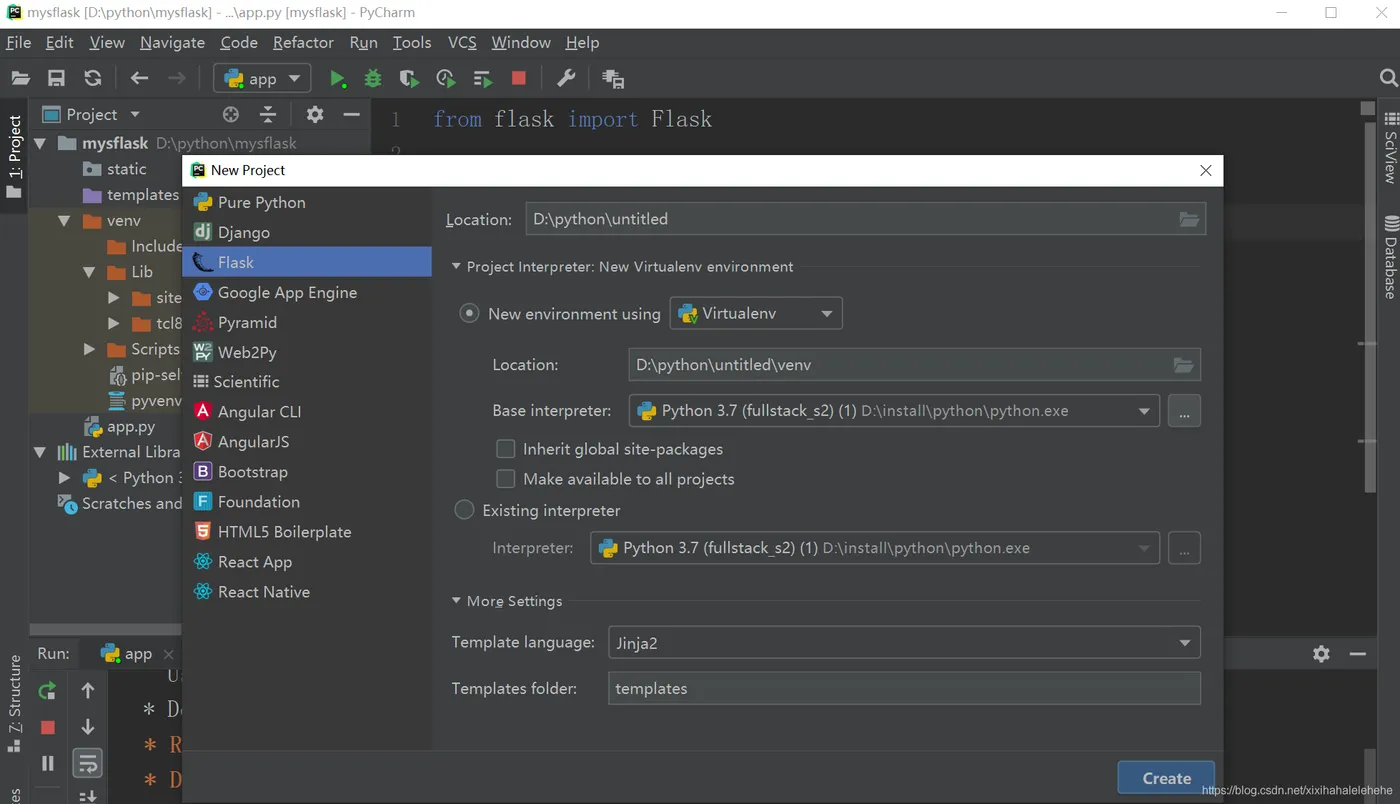Rerun app with the green rerun icon
This screenshot has width=1400, height=804.
(x=47, y=690)
